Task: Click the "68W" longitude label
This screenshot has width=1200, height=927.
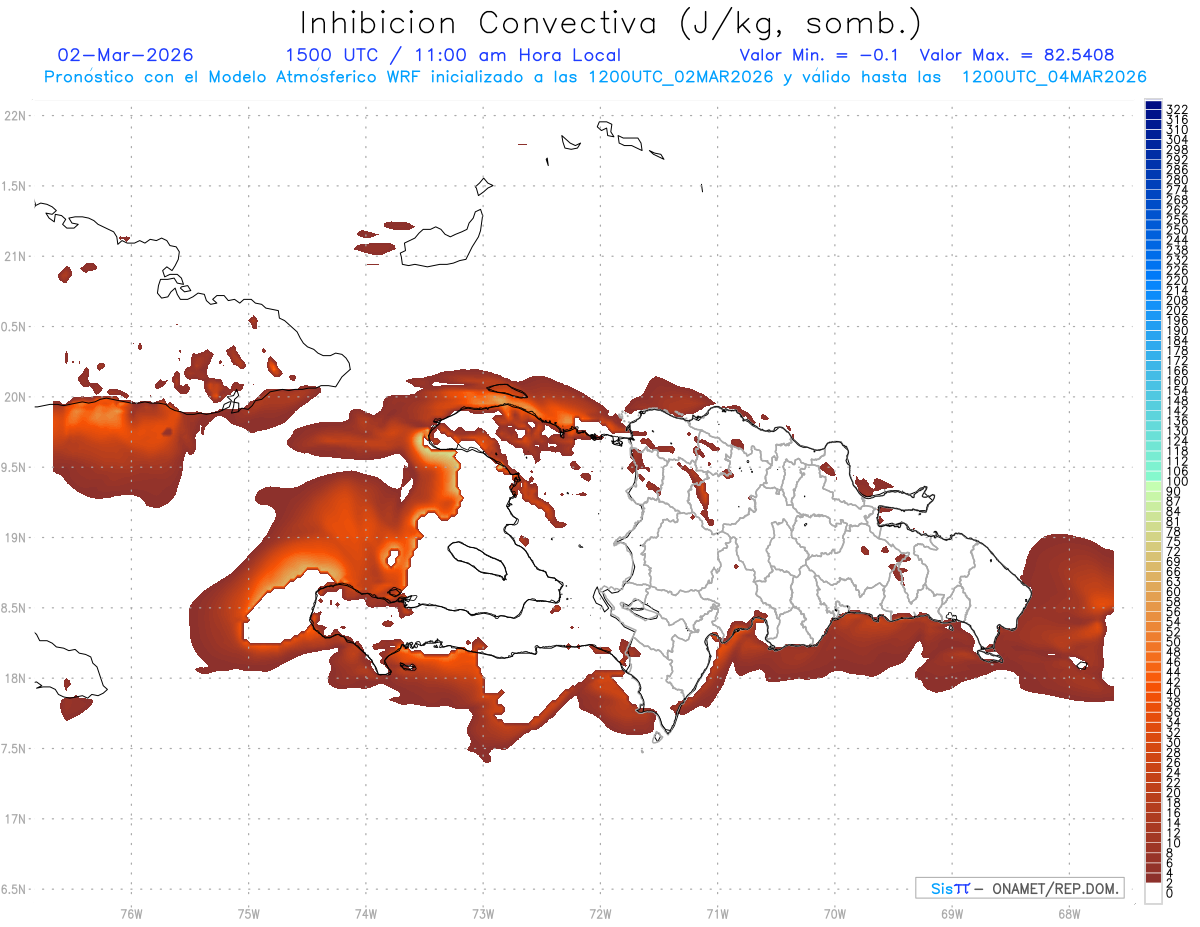Action: [x=1068, y=913]
